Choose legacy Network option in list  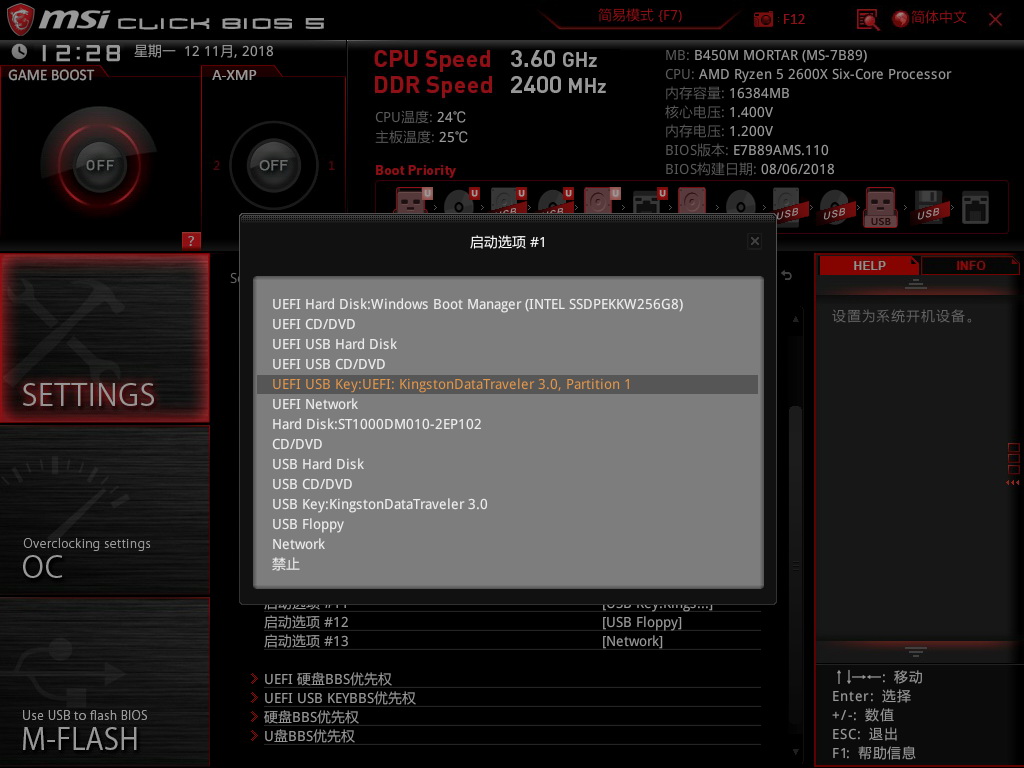tap(507, 544)
